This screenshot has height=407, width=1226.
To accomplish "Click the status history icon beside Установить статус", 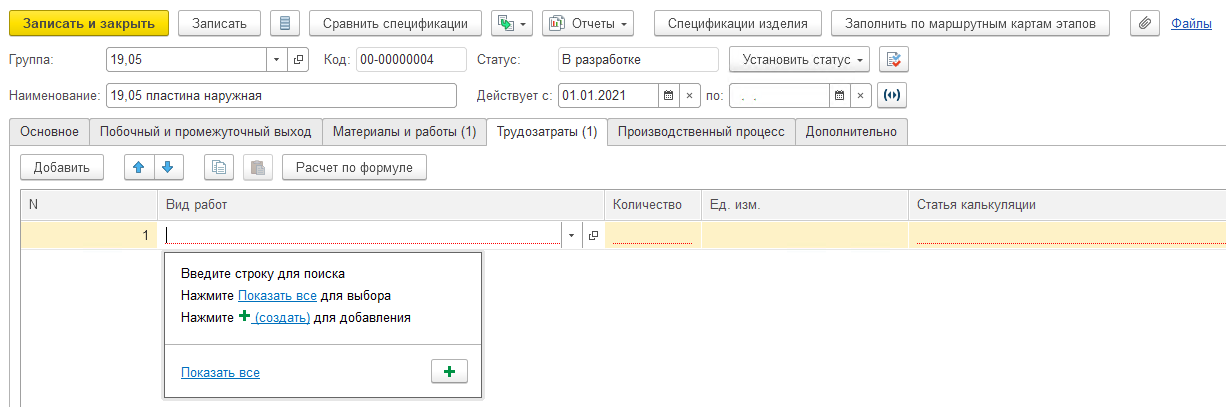I will click(893, 60).
